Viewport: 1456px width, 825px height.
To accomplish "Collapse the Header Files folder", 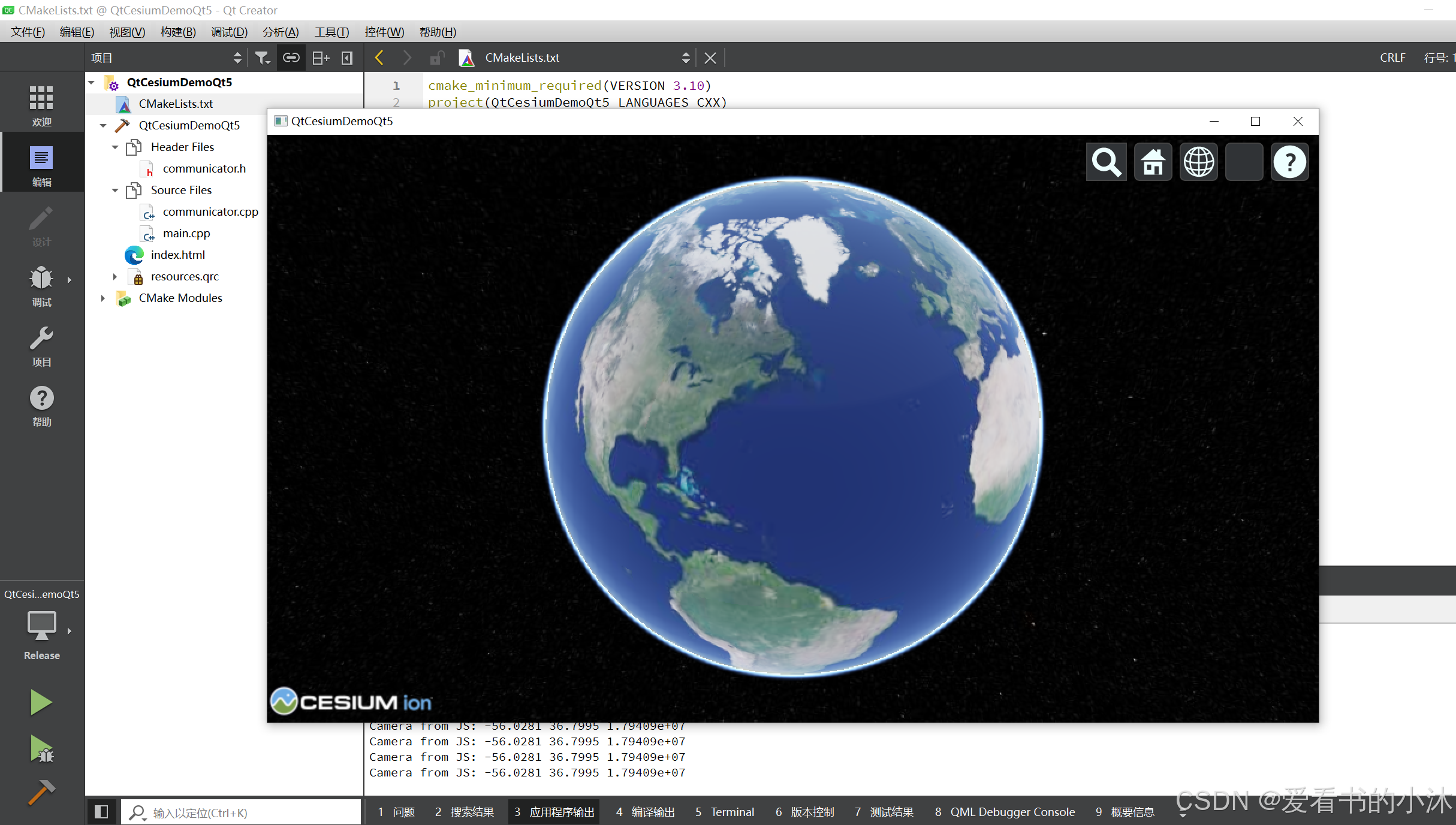I will (x=115, y=147).
